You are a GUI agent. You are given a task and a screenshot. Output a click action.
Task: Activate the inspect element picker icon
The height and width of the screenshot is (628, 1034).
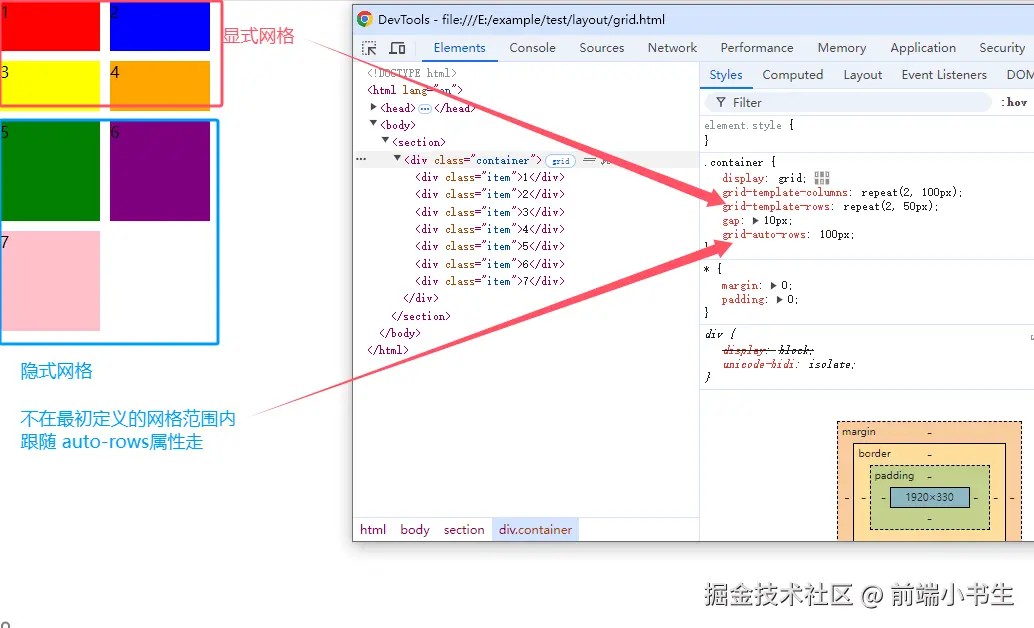pyautogui.click(x=369, y=48)
